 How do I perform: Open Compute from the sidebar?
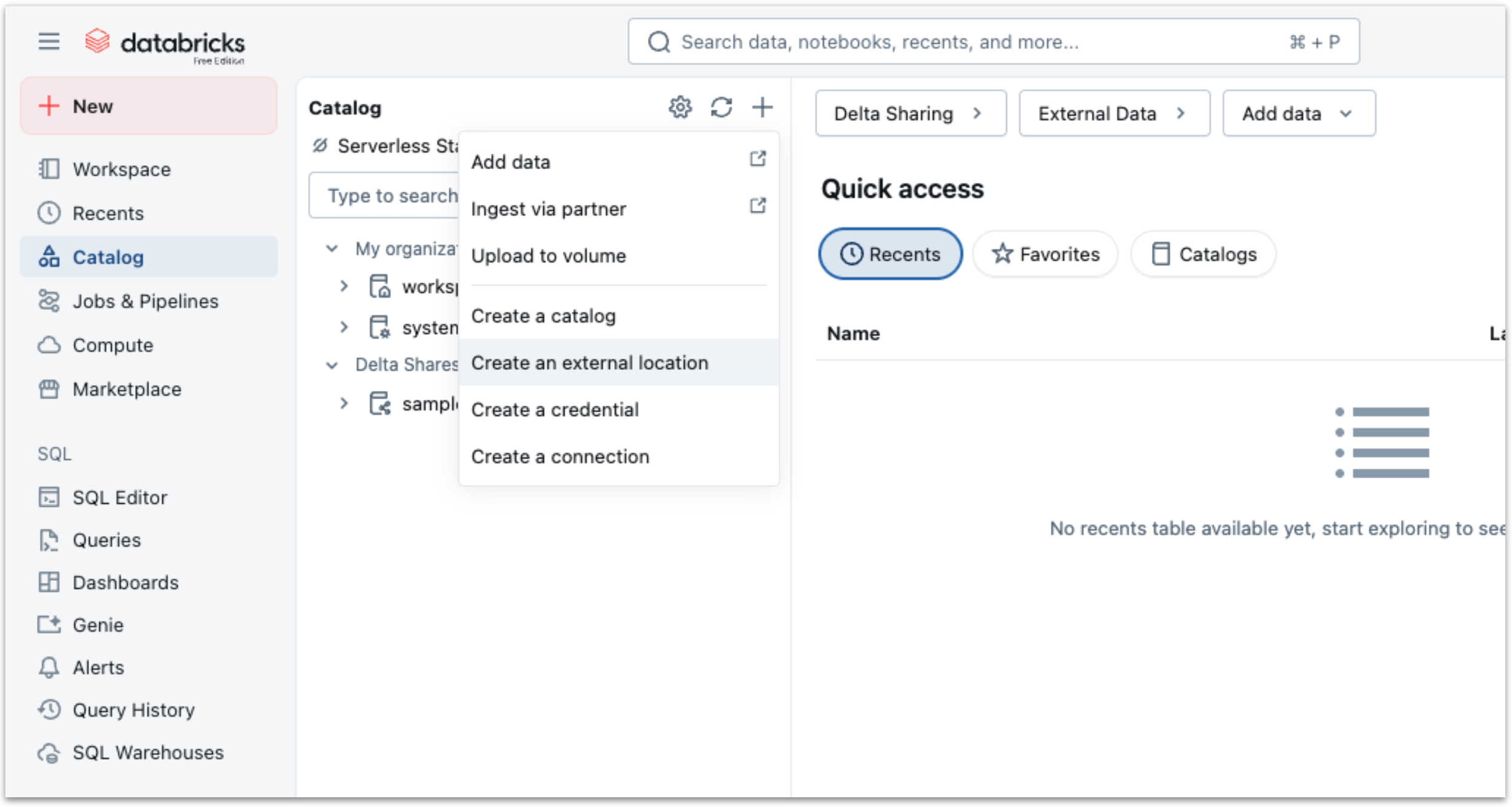pyautogui.click(x=113, y=344)
